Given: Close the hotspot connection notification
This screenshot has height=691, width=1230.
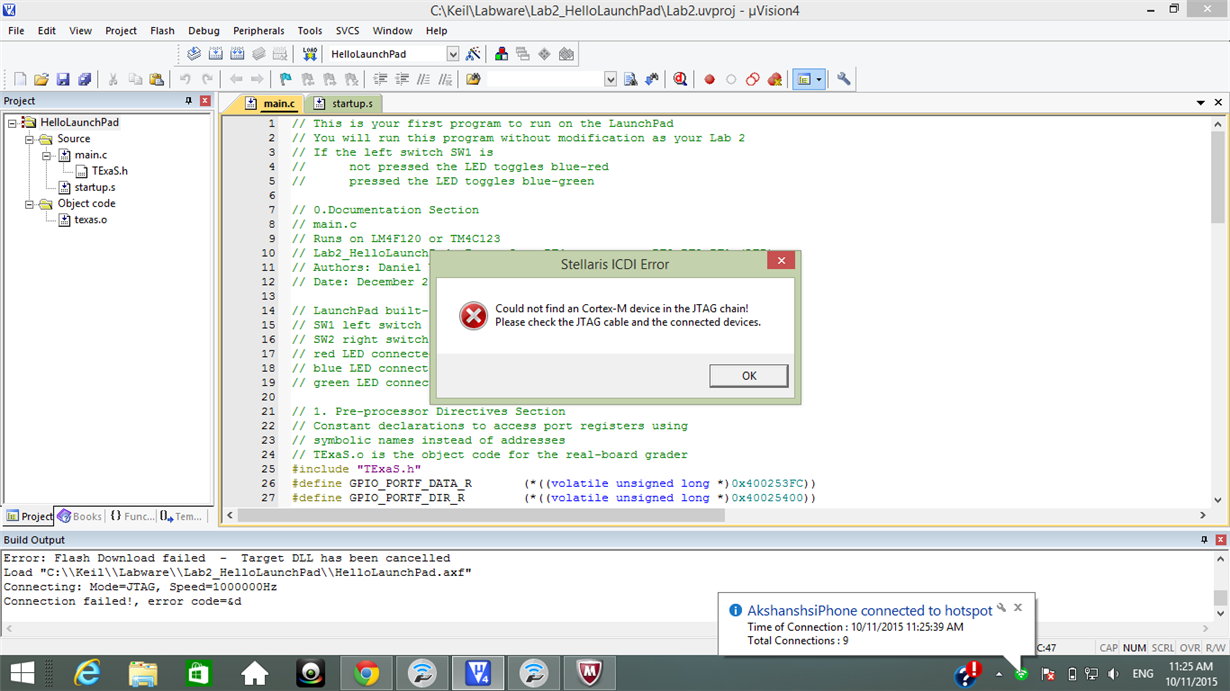Looking at the screenshot, I should (x=1018, y=607).
